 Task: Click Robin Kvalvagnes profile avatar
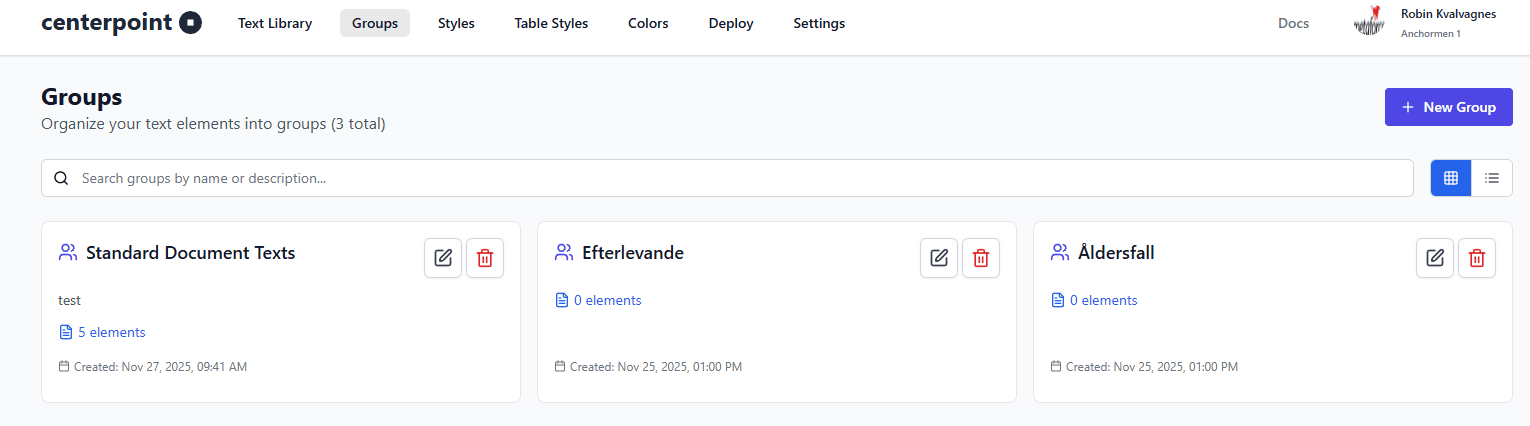pyautogui.click(x=1369, y=23)
